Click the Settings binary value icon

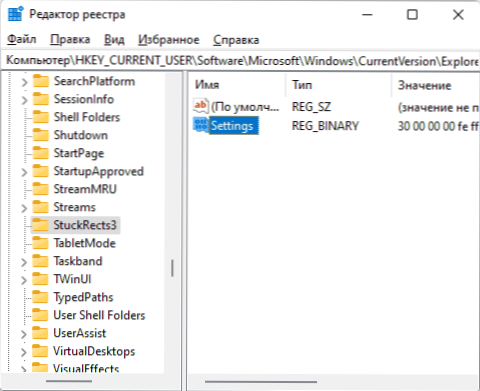(x=201, y=125)
